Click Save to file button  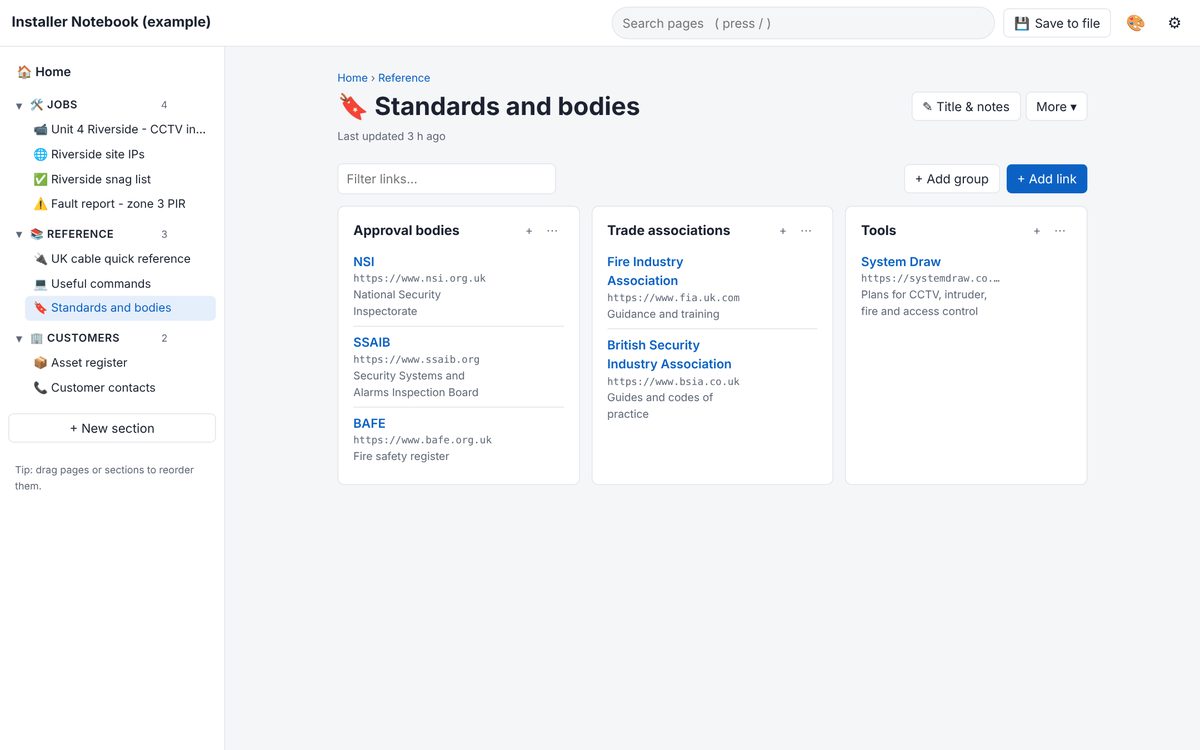pyautogui.click(x=1057, y=23)
